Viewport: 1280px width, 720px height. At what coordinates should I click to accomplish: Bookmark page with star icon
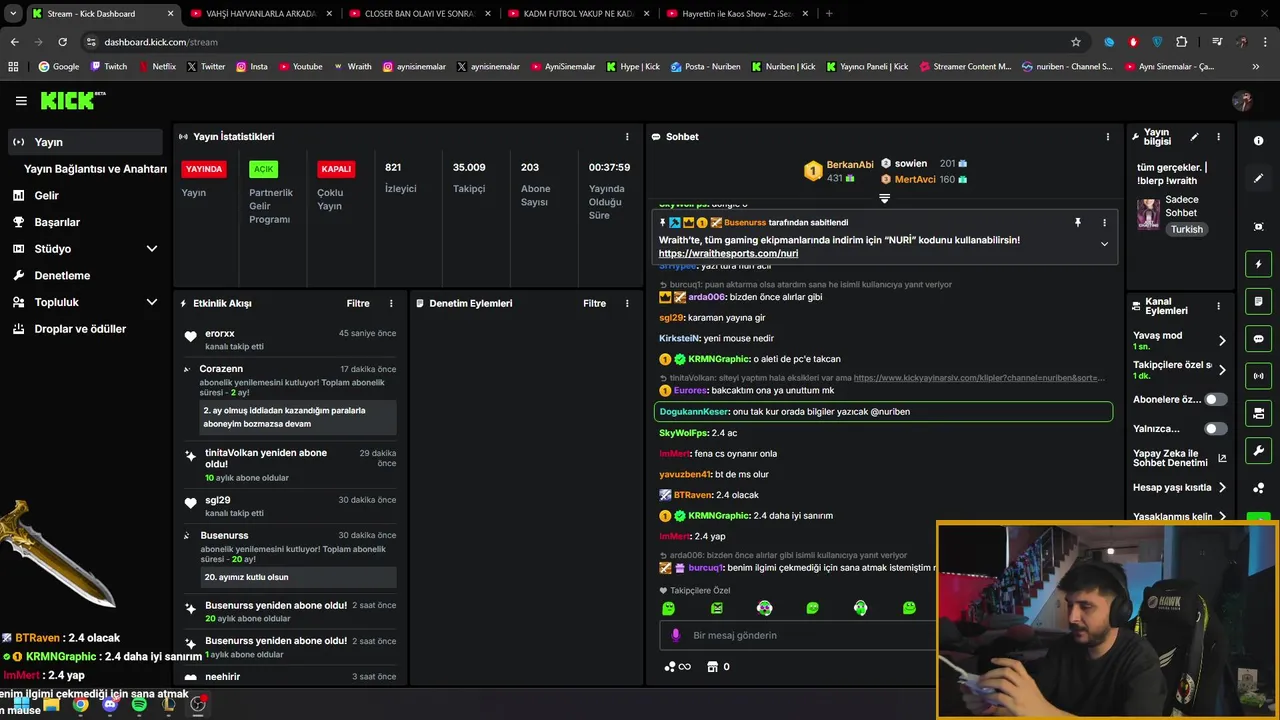1076,42
